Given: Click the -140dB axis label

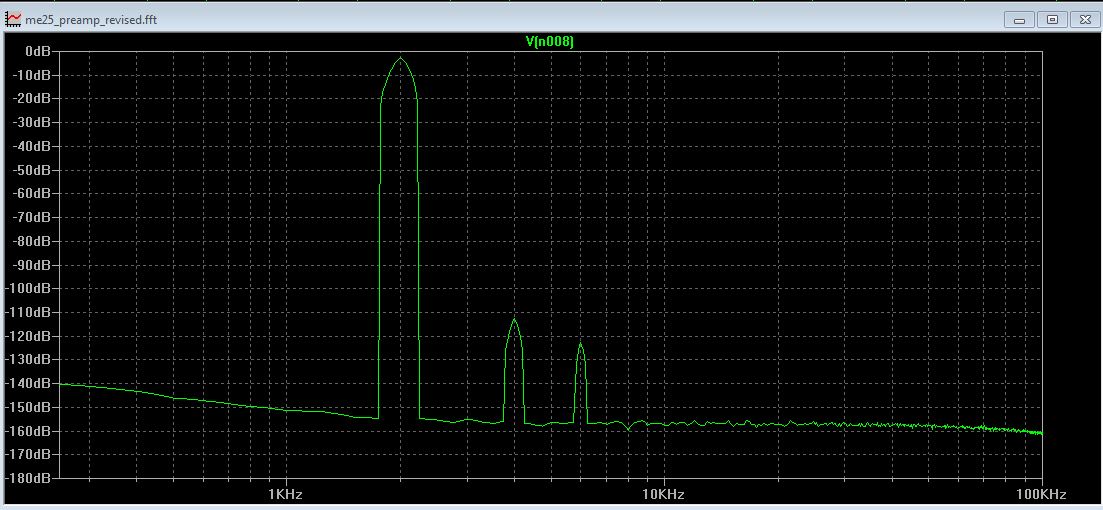Looking at the screenshot, I should 29,383.
